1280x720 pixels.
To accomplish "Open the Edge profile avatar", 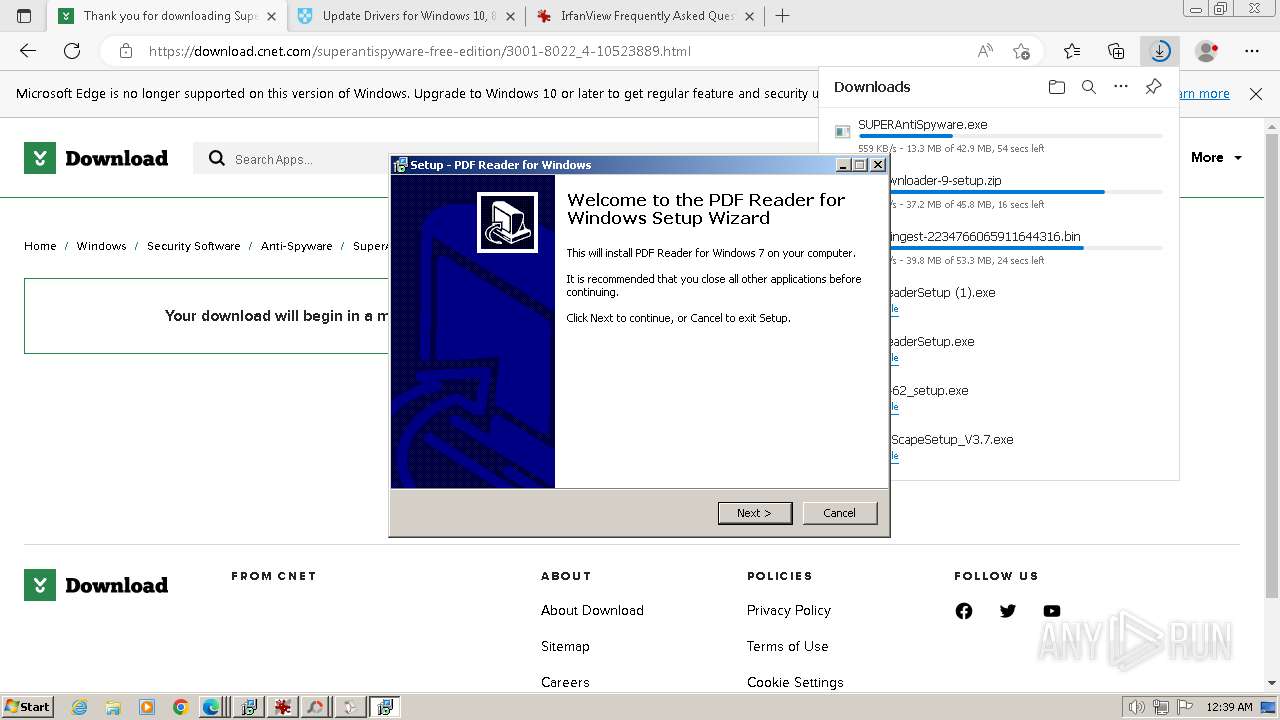I will [x=1207, y=51].
